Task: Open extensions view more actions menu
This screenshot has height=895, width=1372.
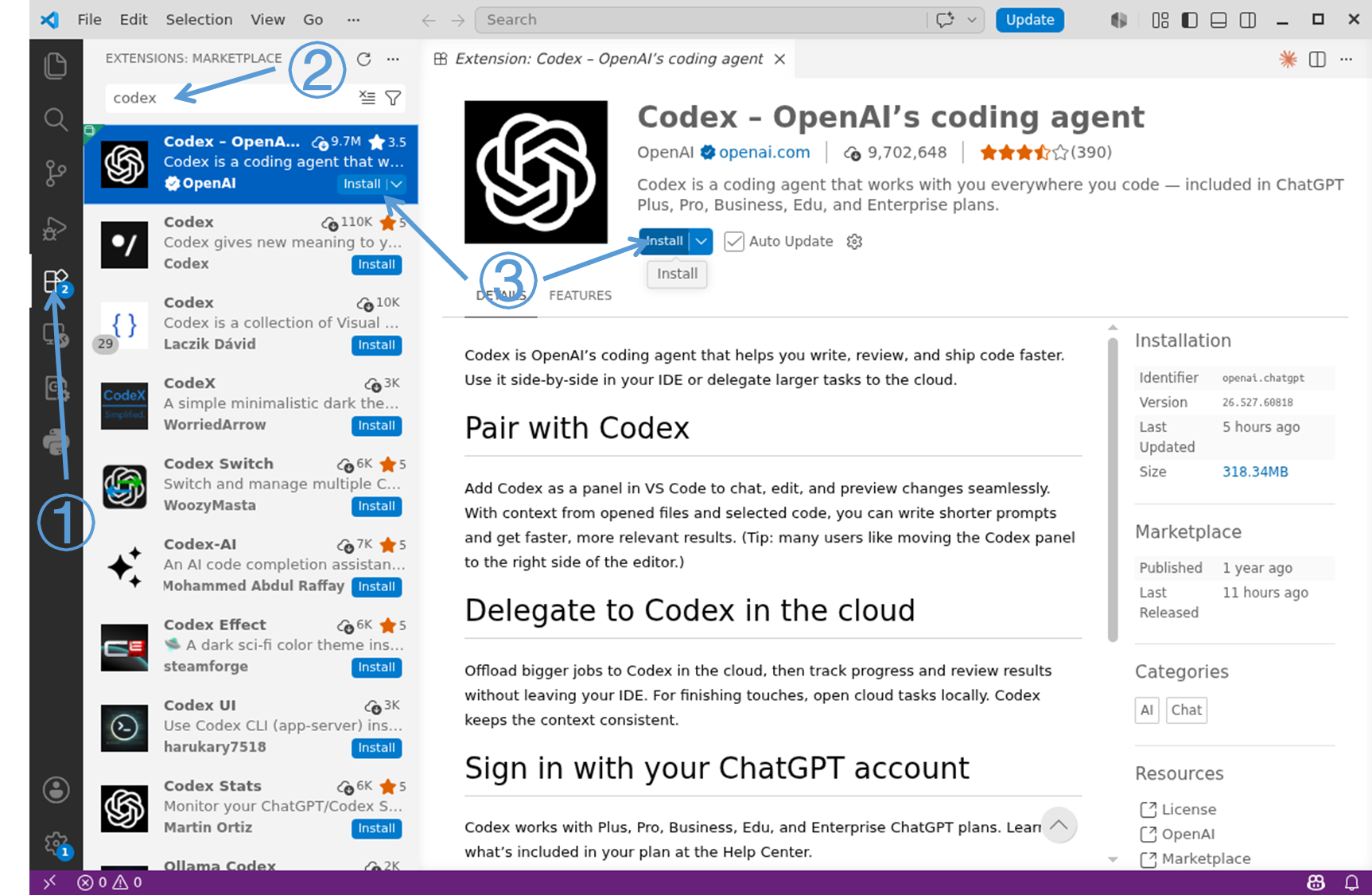Action: (393, 59)
